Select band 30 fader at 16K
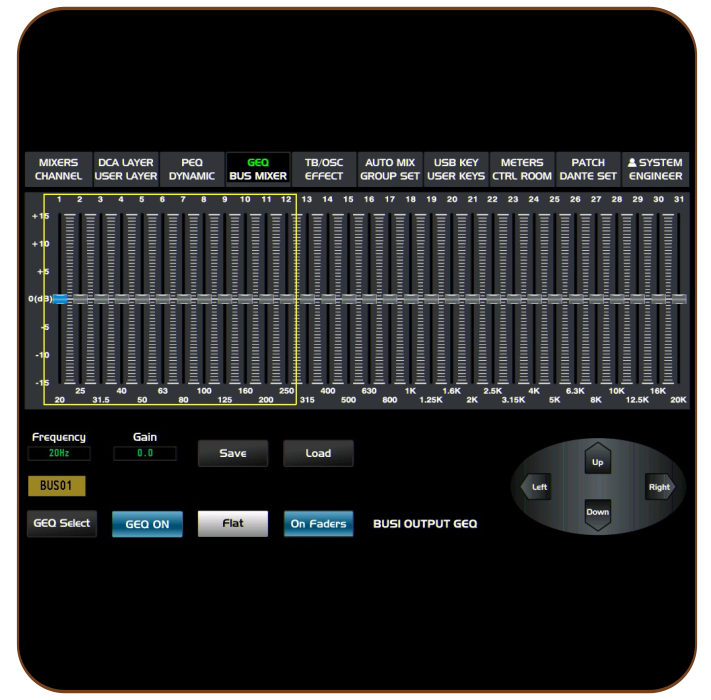 (x=658, y=299)
